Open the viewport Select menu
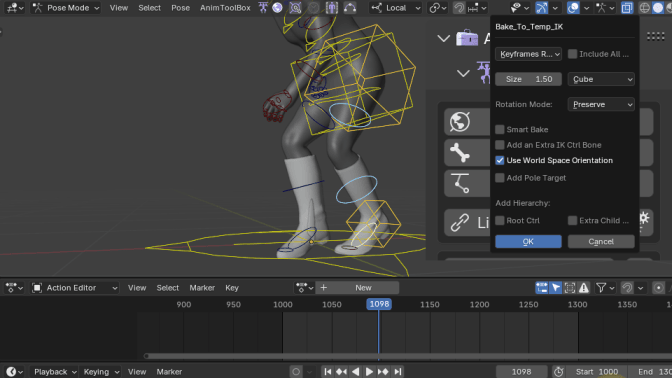 pyautogui.click(x=149, y=8)
